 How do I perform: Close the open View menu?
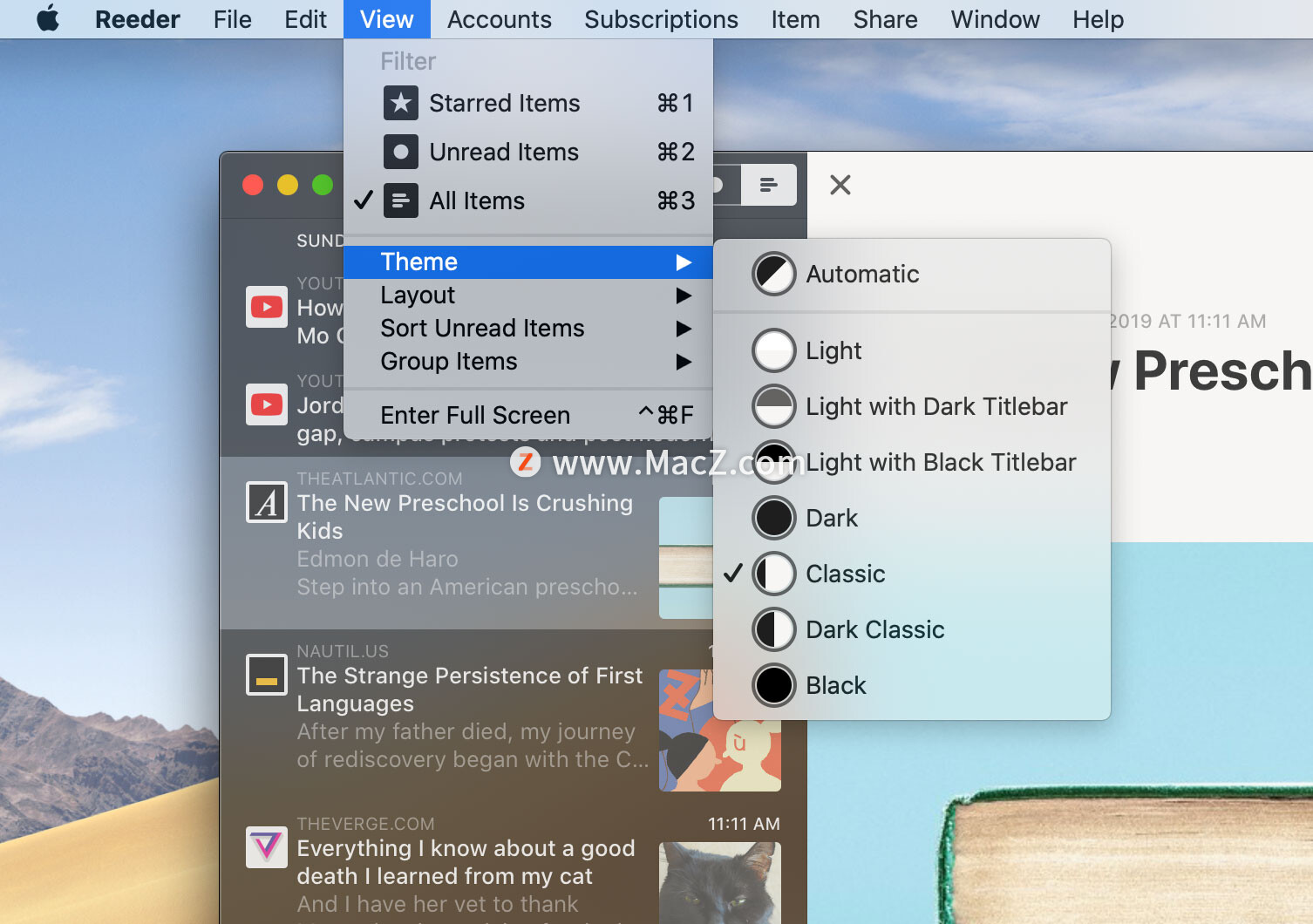pyautogui.click(x=387, y=19)
